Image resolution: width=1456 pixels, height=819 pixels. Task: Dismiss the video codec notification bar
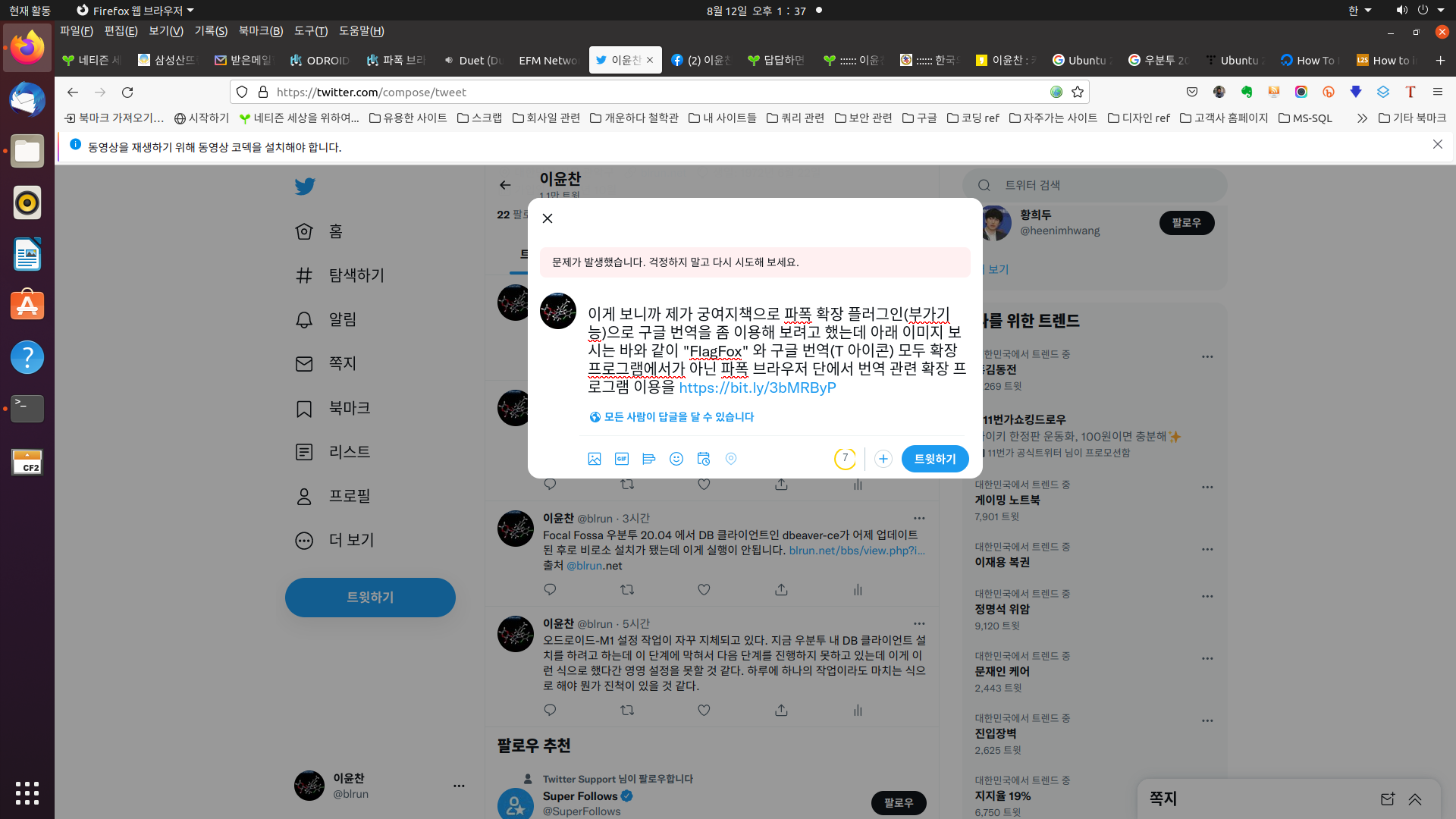click(1437, 144)
